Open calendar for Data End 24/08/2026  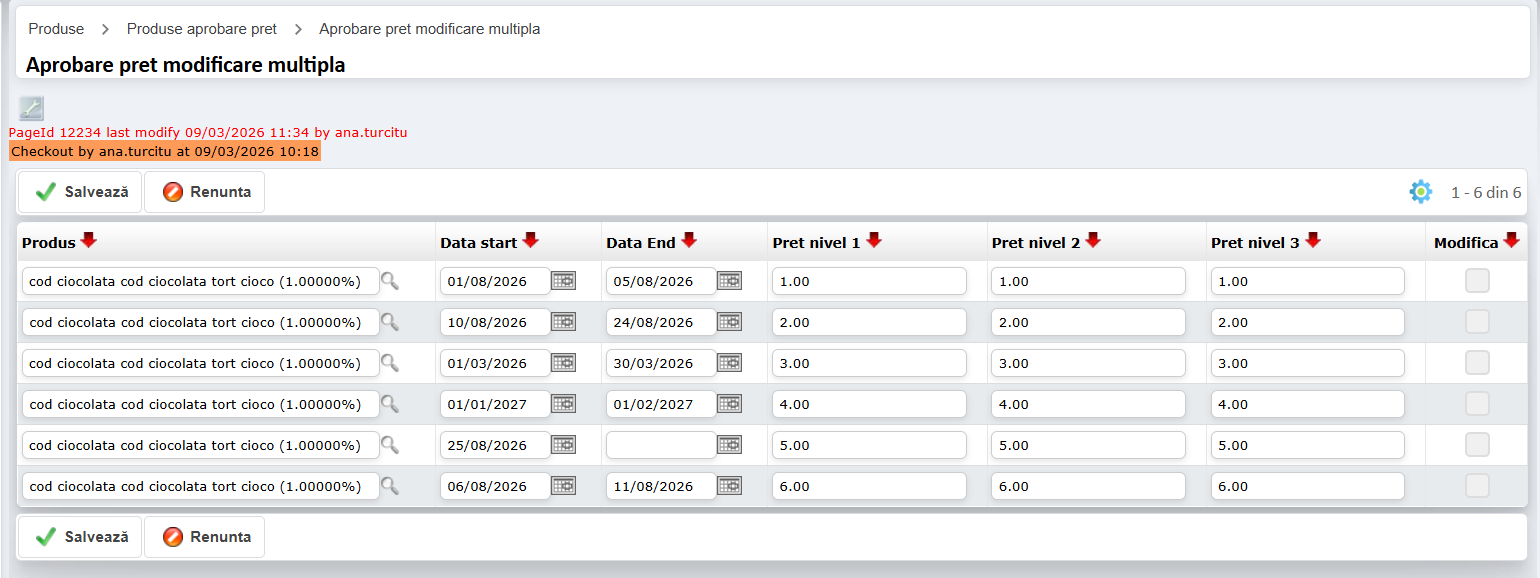point(730,323)
